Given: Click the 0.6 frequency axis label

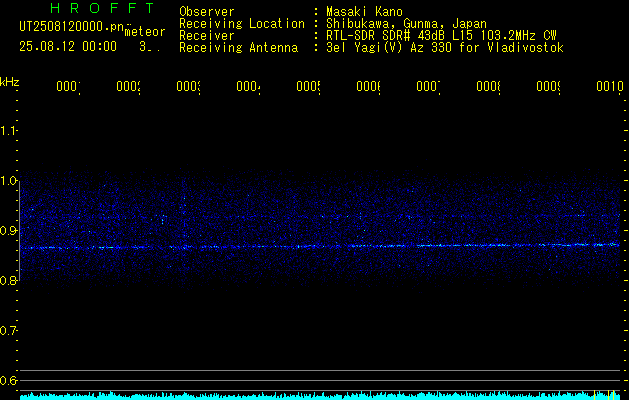Looking at the screenshot, I should [8, 380].
